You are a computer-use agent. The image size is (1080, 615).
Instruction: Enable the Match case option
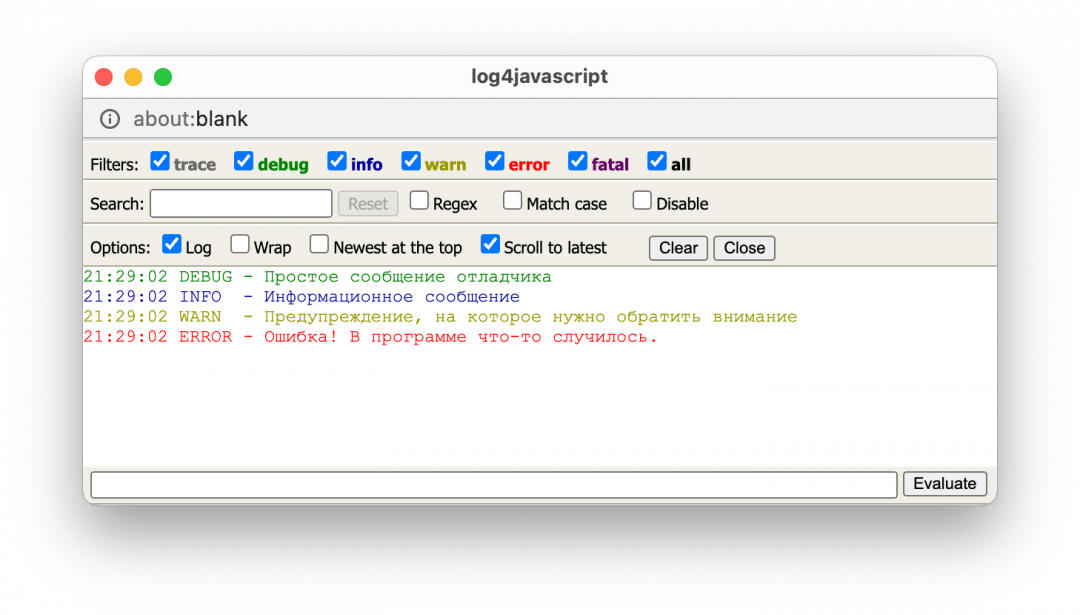coord(512,199)
